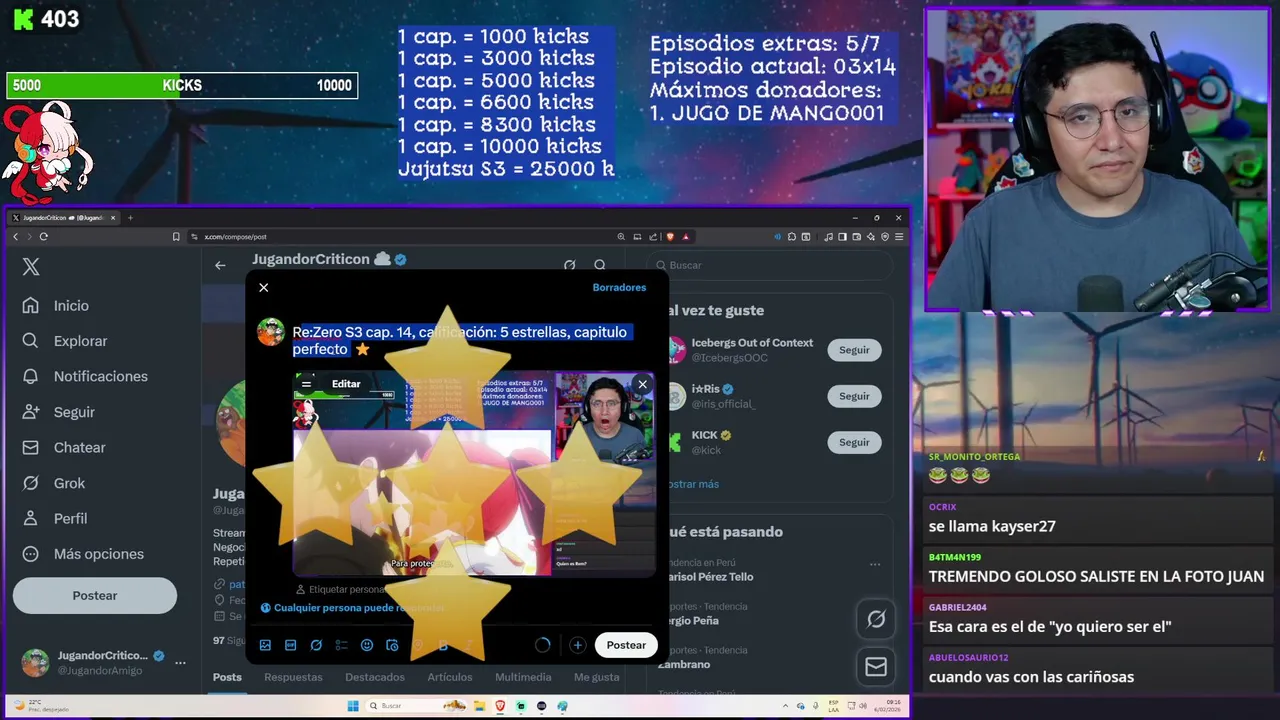The image size is (1280, 720).
Task: Click the X logo in the sidebar
Action: [31, 267]
